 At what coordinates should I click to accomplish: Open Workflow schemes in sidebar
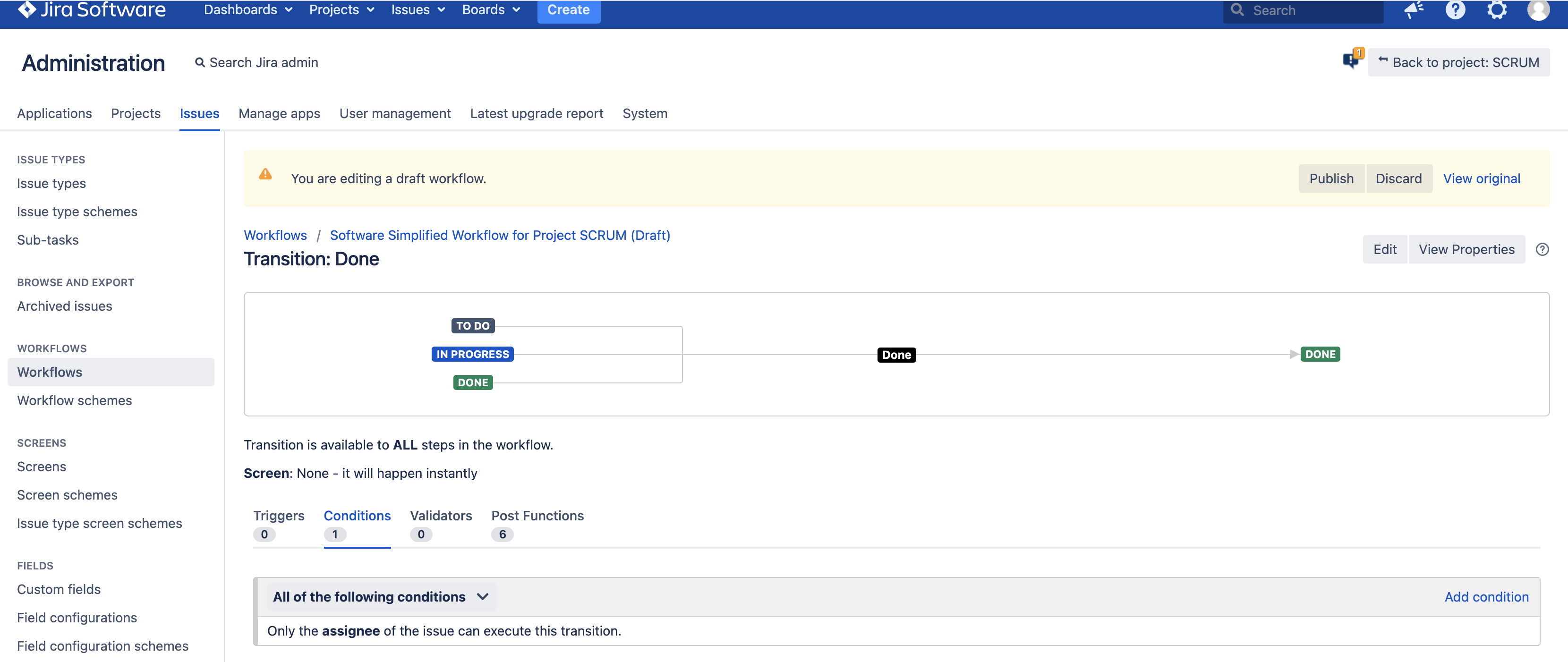coord(74,400)
